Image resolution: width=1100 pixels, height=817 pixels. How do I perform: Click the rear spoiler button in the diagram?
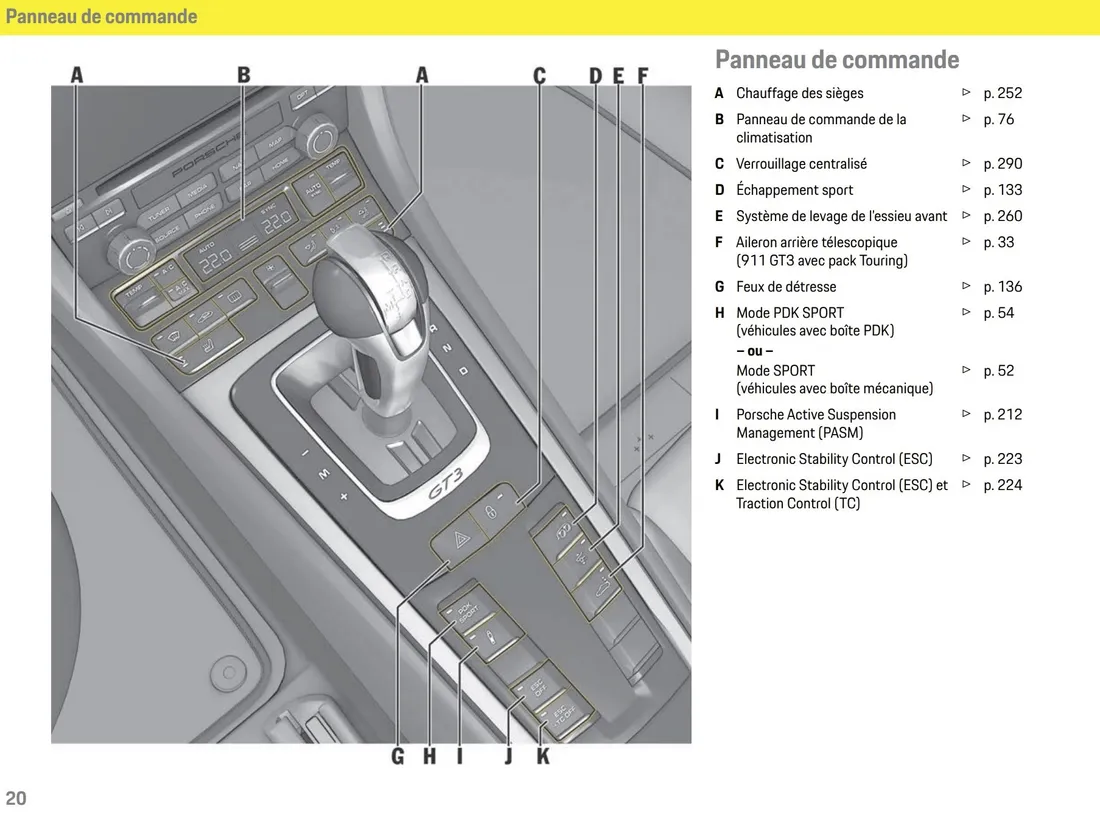[x=600, y=588]
